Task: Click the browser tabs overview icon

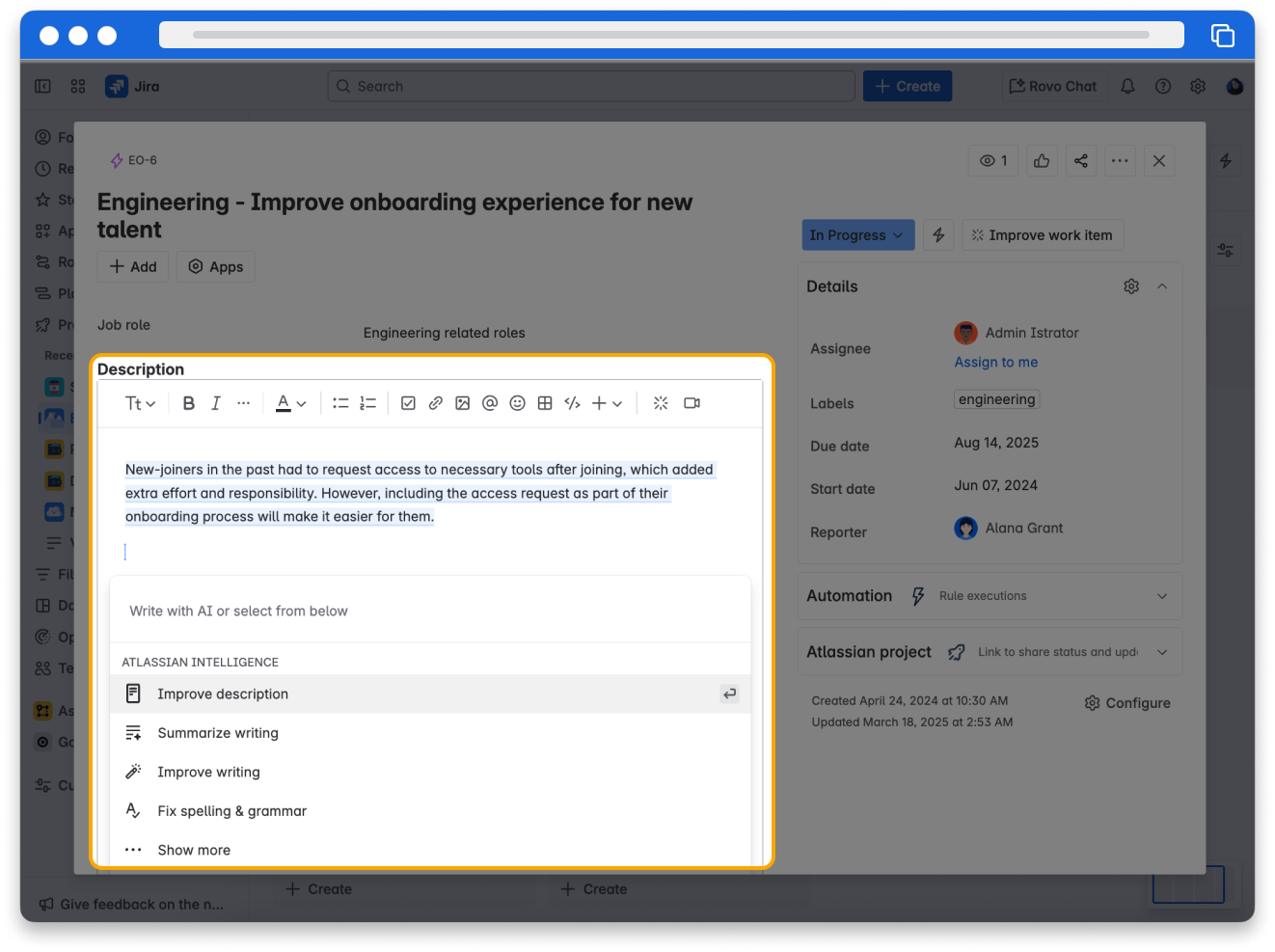Action: [1222, 36]
